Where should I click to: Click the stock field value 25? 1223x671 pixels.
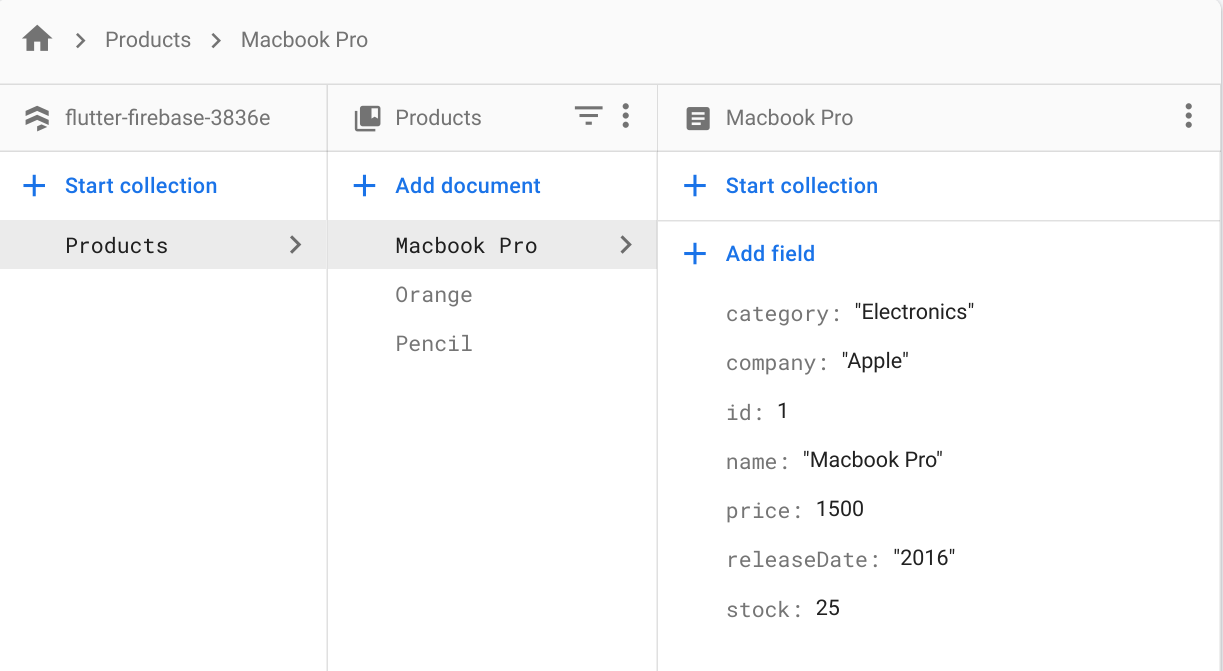[x=828, y=608]
